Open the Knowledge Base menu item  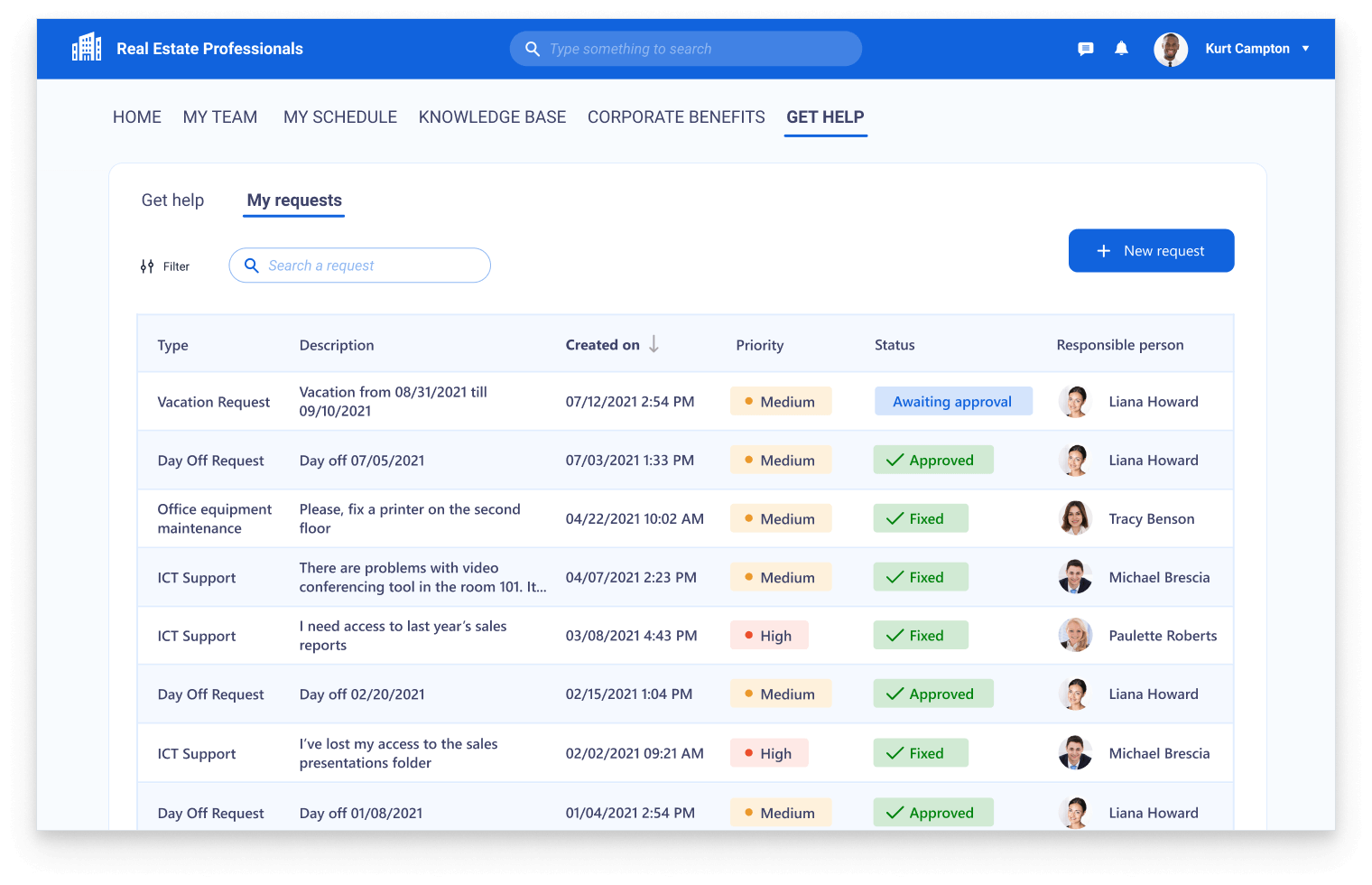click(492, 117)
